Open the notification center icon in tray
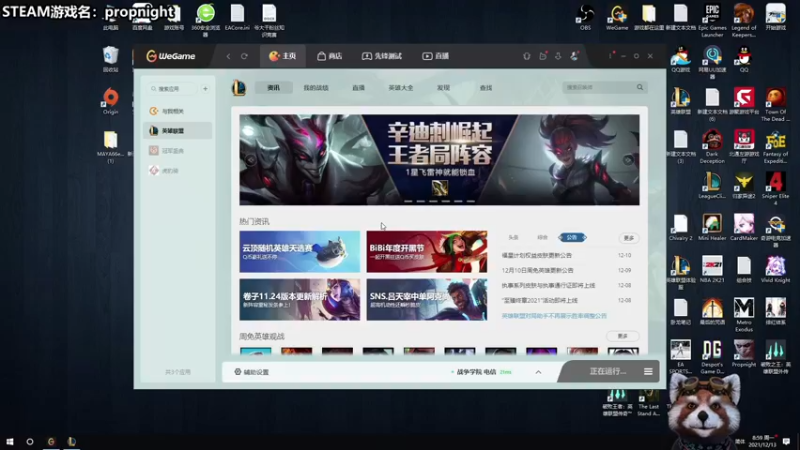800x450 pixels. (x=787, y=441)
